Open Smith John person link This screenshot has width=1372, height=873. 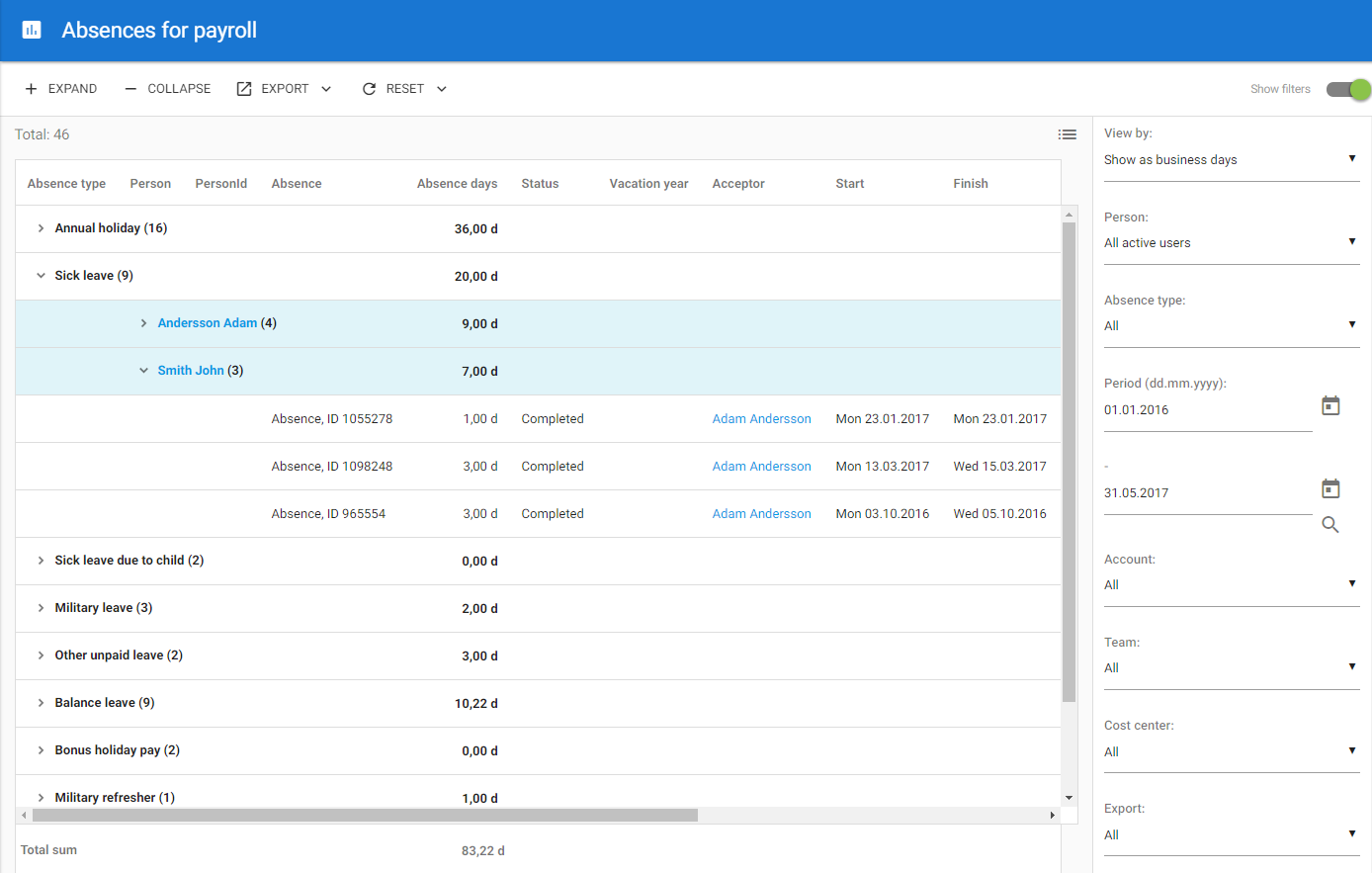click(191, 371)
